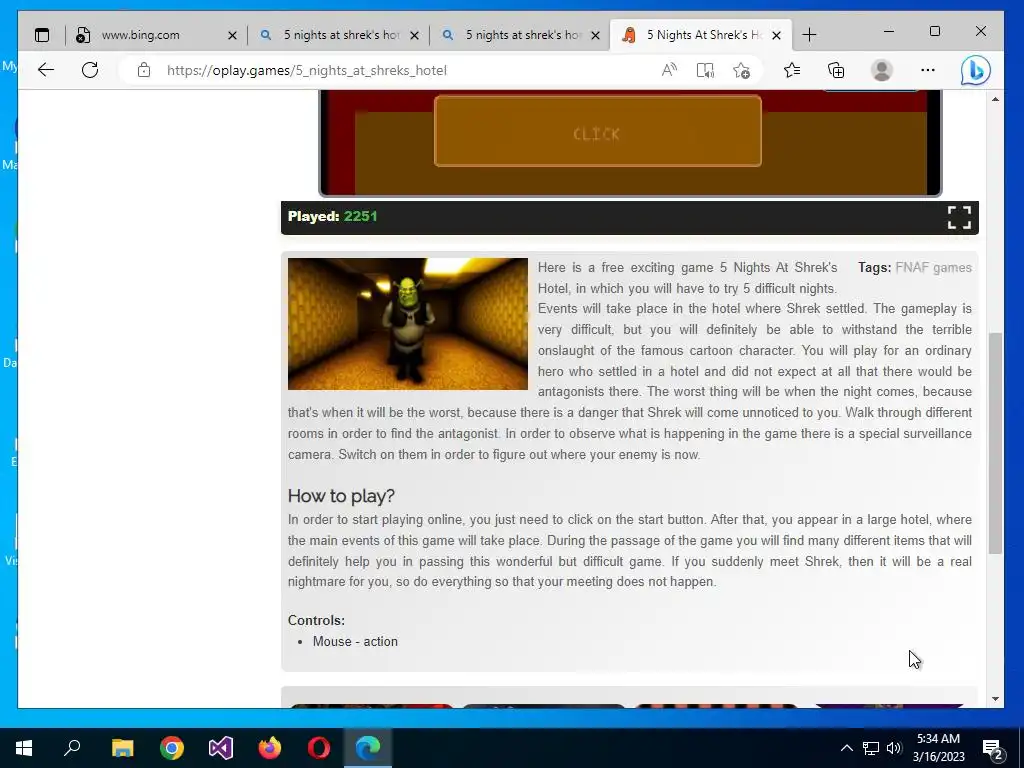Minimize the Edge window
The image size is (1024, 768).
[x=889, y=31]
